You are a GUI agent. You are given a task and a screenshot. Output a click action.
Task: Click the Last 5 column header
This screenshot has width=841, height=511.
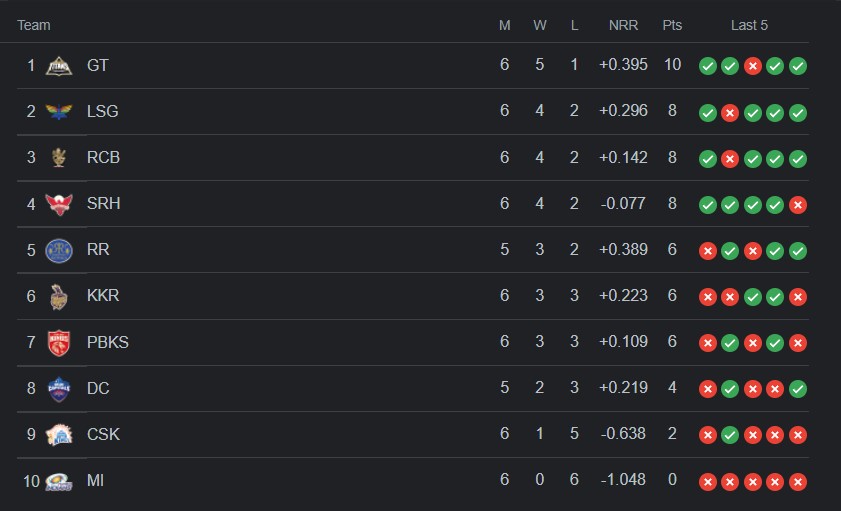tap(749, 25)
